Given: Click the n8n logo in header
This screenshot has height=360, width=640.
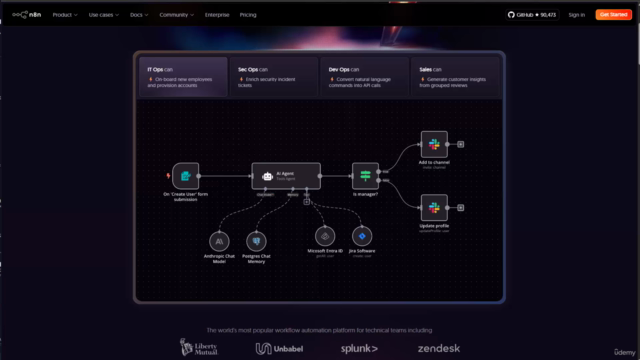Looking at the screenshot, I should (x=27, y=15).
